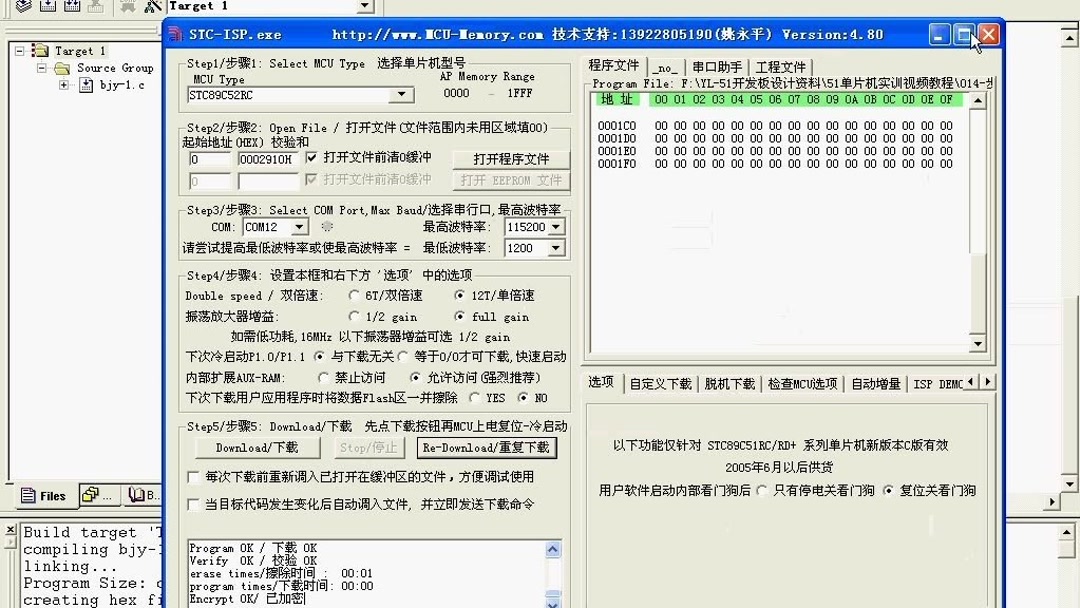The height and width of the screenshot is (608, 1080).
Task: Open the 检查MCU选项 tab
Action: click(x=801, y=382)
